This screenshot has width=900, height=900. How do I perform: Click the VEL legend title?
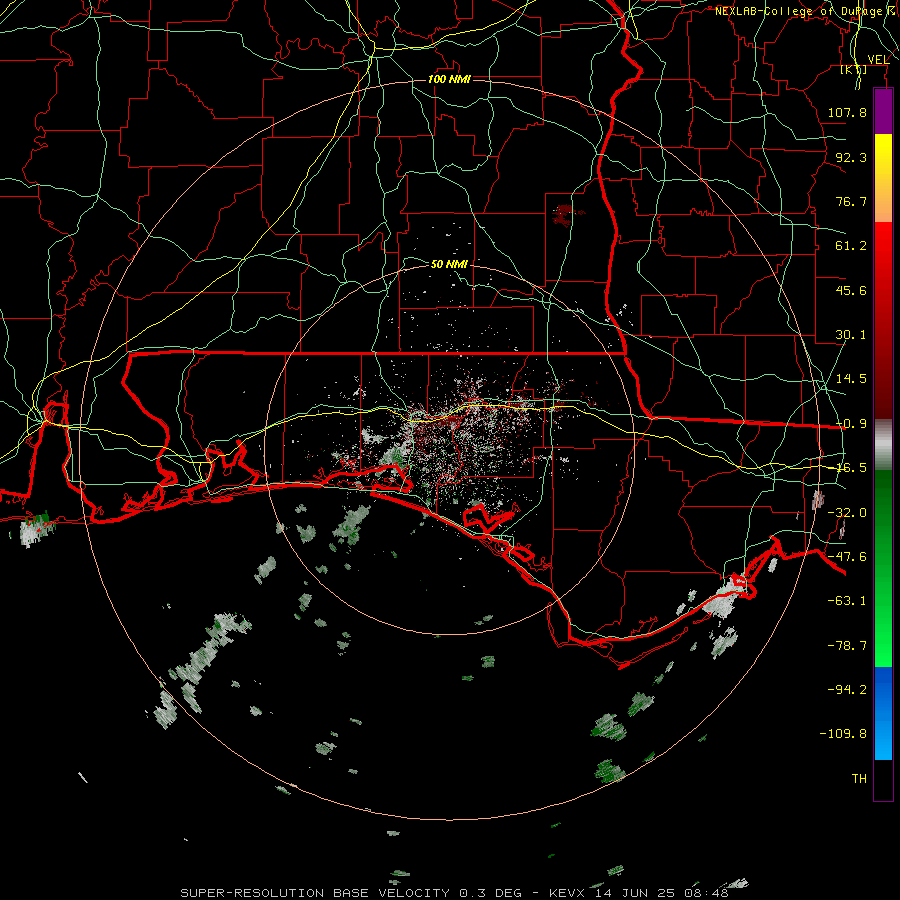[878, 59]
